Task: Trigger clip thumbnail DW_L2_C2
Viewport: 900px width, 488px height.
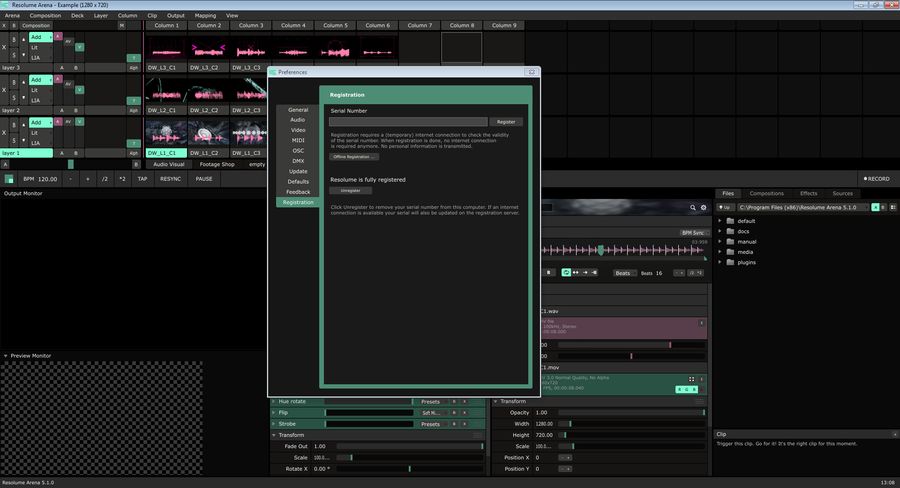Action: tap(209, 90)
